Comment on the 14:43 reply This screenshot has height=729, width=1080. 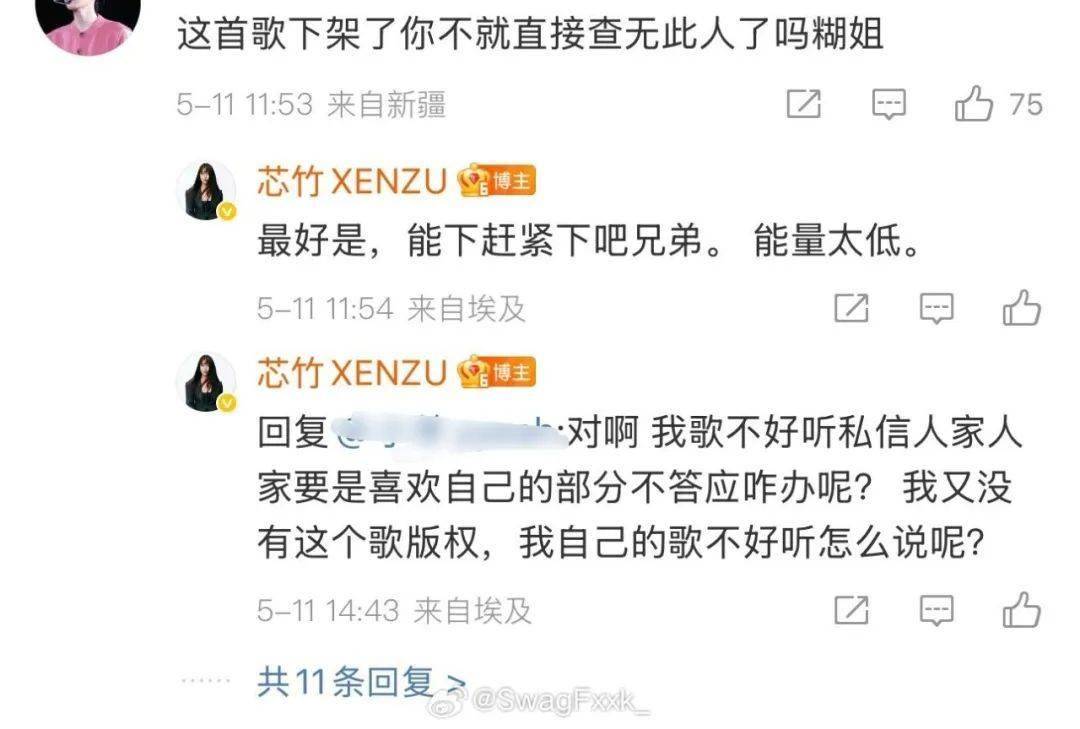937,610
